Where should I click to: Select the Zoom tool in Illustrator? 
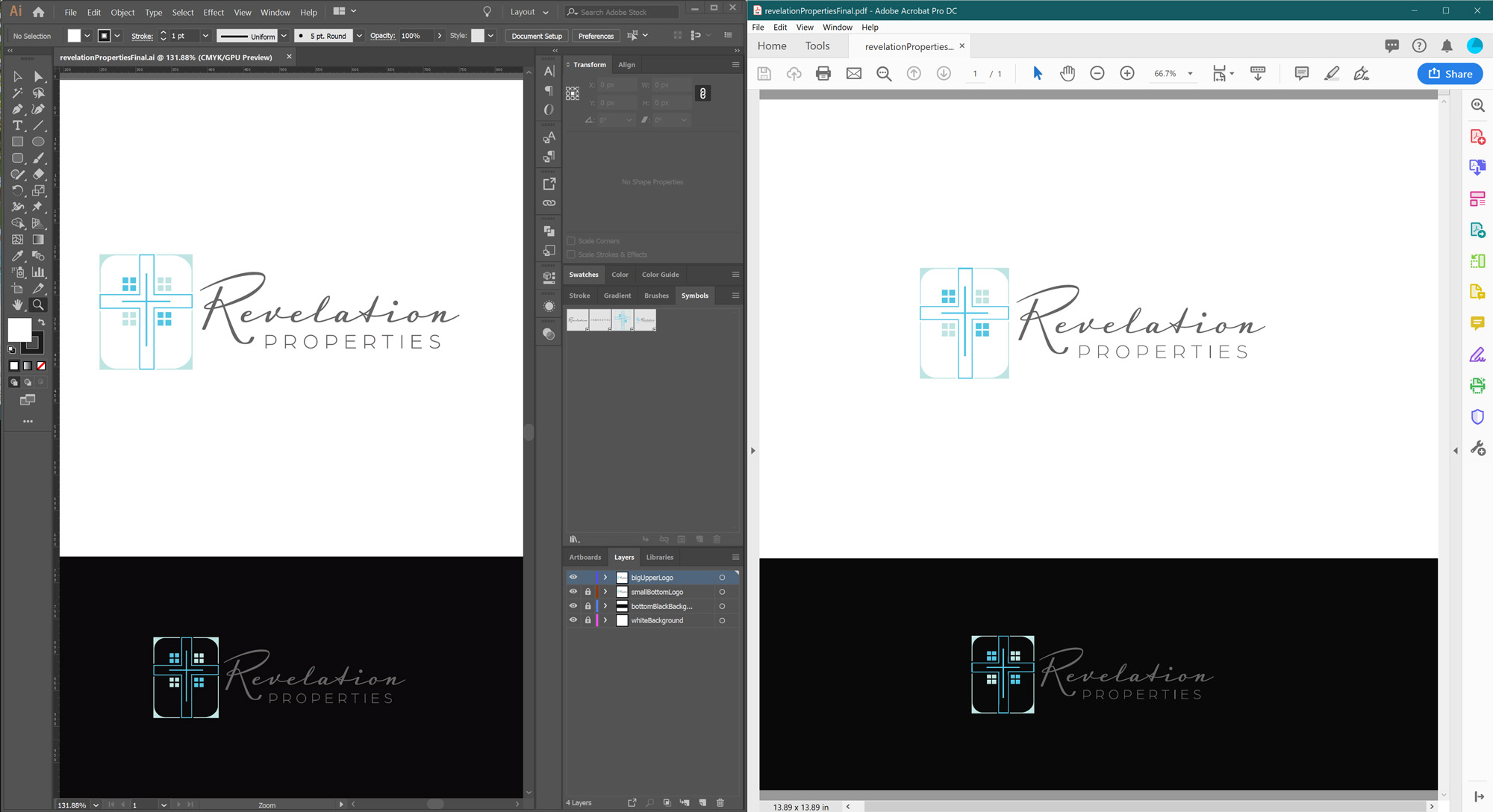(x=38, y=304)
